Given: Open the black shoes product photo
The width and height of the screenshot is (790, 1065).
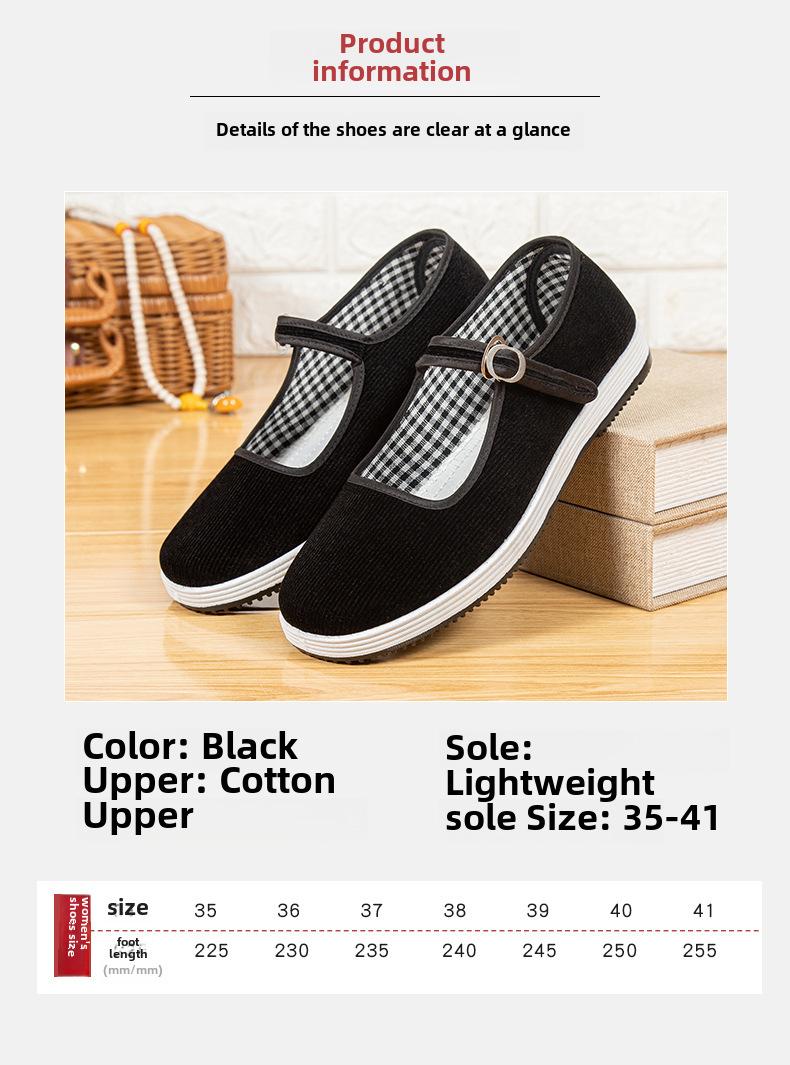Looking at the screenshot, I should [396, 446].
